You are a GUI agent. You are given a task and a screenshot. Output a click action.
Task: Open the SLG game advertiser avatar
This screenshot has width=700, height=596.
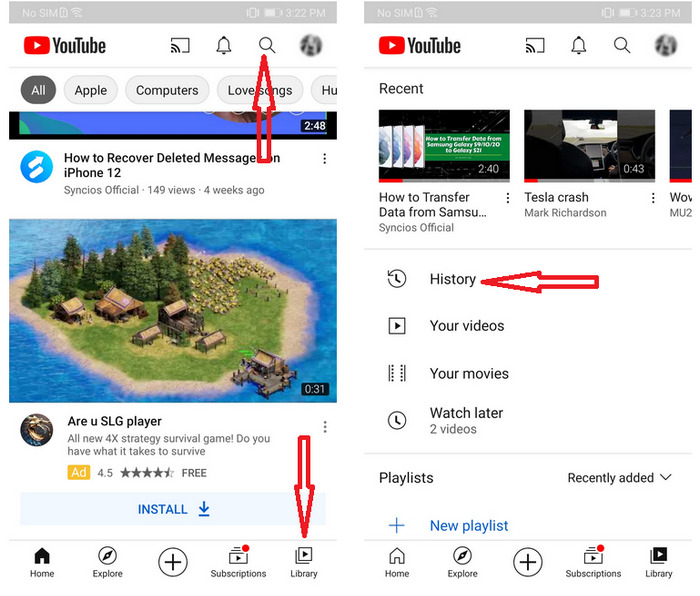(37, 430)
